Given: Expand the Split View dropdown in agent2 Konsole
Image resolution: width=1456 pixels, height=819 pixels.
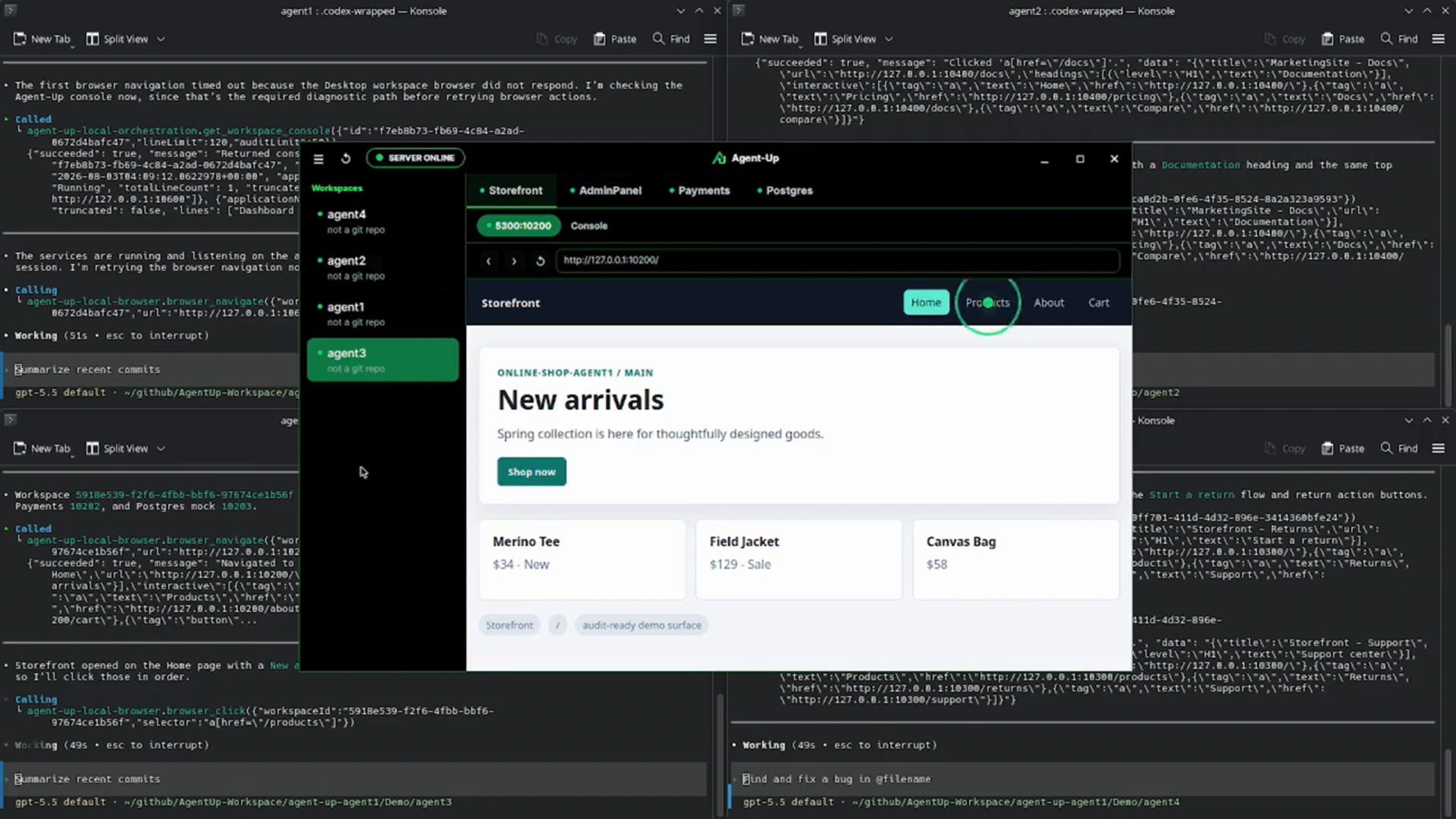Looking at the screenshot, I should pyautogui.click(x=889, y=39).
